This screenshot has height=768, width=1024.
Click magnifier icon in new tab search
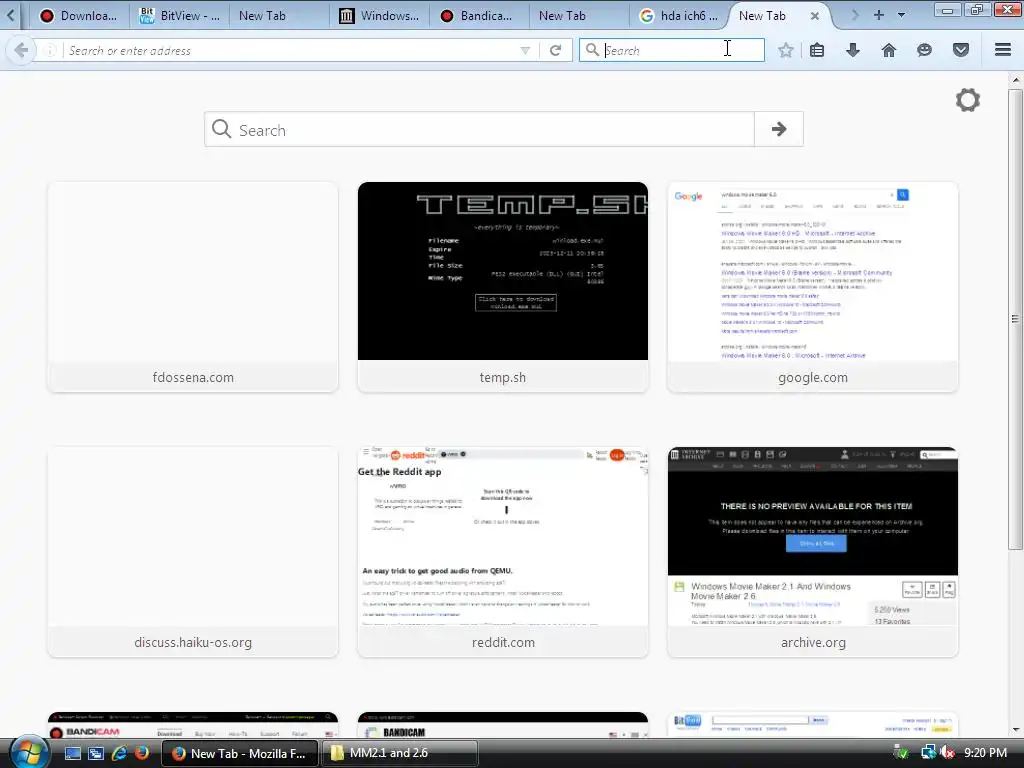[221, 129]
